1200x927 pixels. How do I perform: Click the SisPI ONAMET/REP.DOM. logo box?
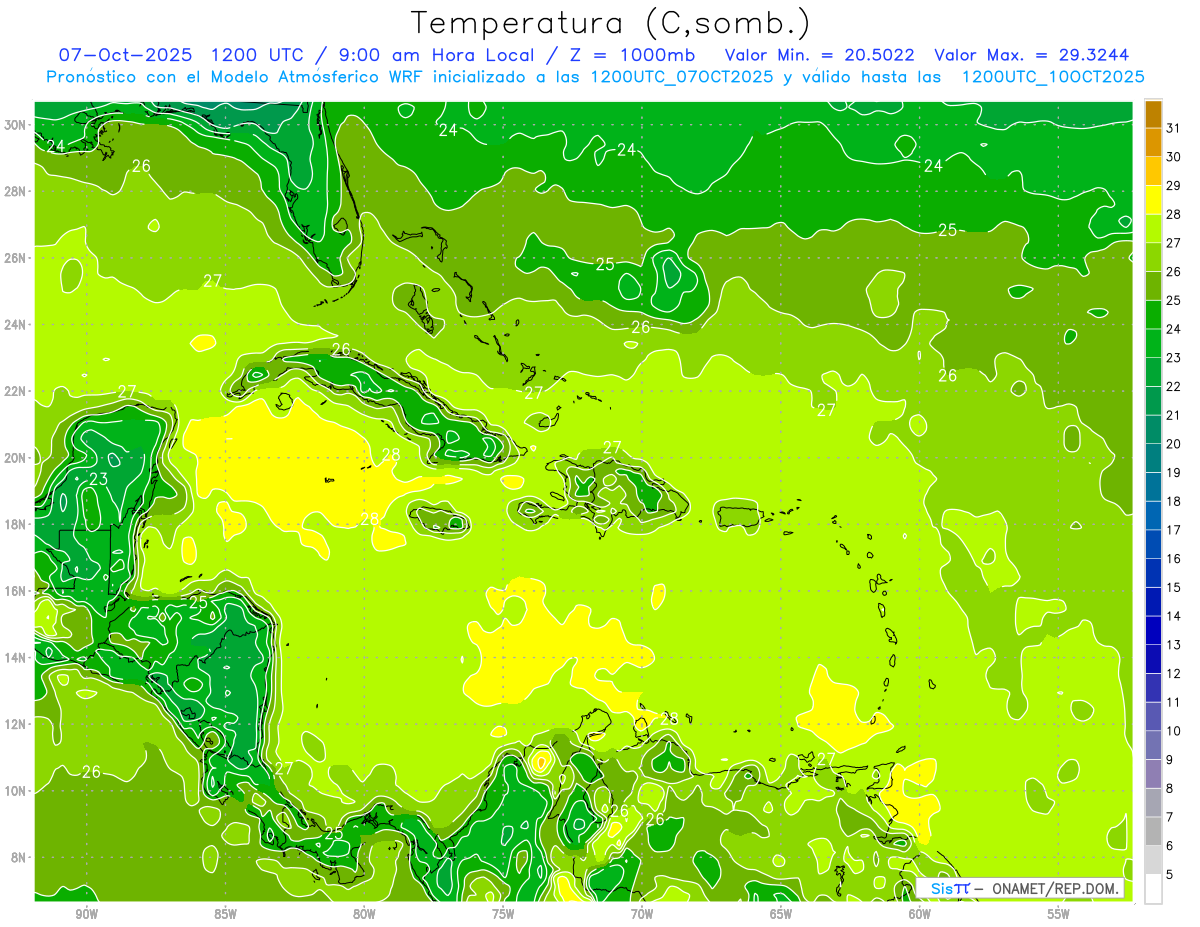pos(1020,888)
